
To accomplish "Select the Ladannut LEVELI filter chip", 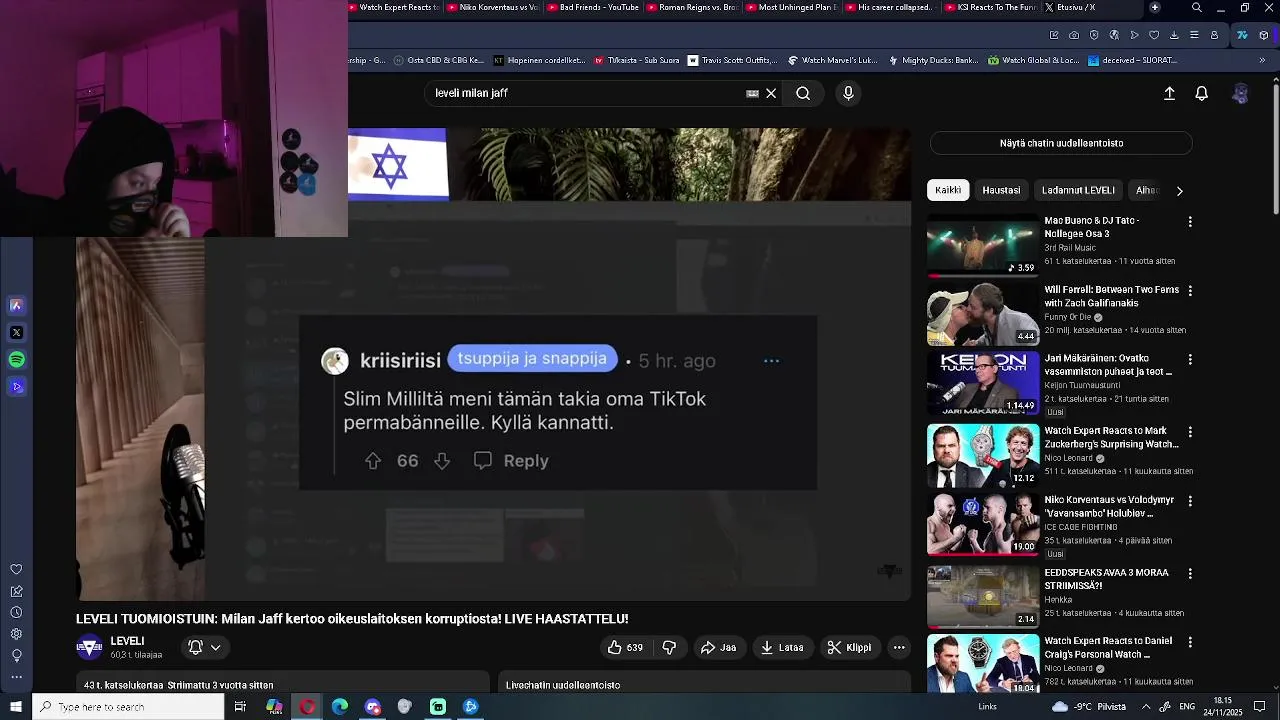I will click(1078, 190).
